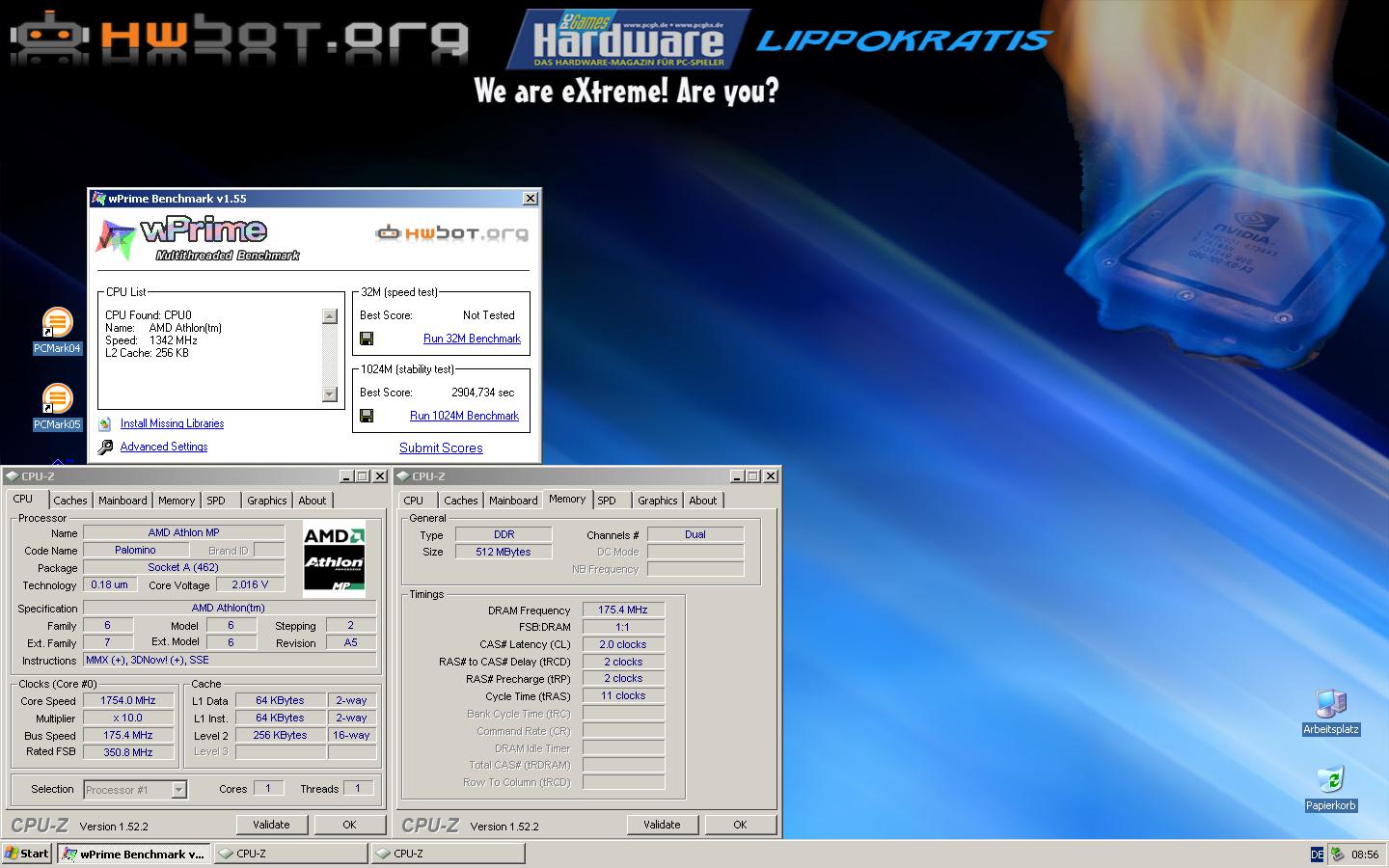The image size is (1389, 868).
Task: Select CPU tab in right CPU-Z window
Action: [414, 501]
